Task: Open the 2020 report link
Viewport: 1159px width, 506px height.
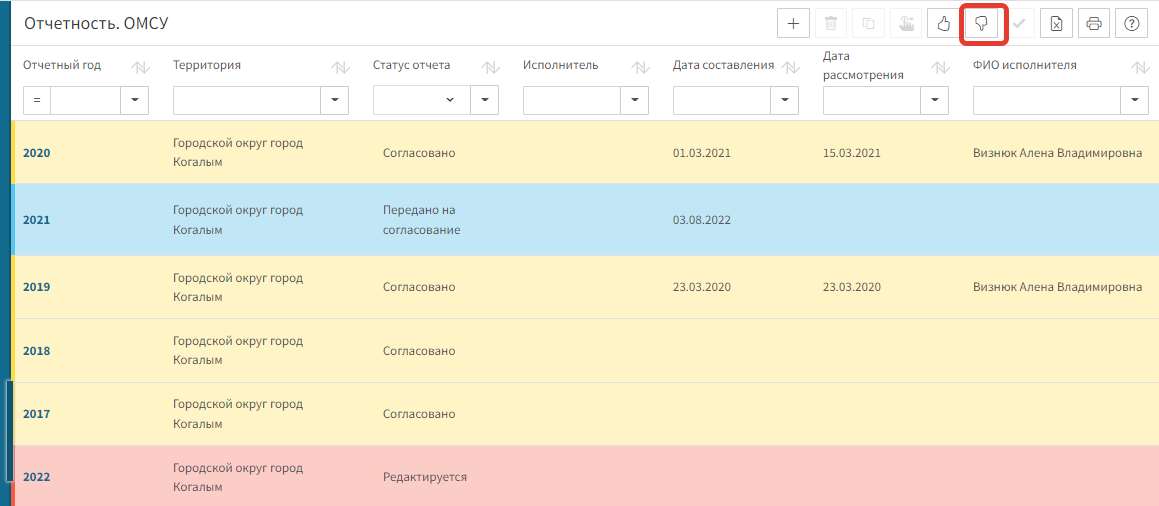Action: click(36, 153)
